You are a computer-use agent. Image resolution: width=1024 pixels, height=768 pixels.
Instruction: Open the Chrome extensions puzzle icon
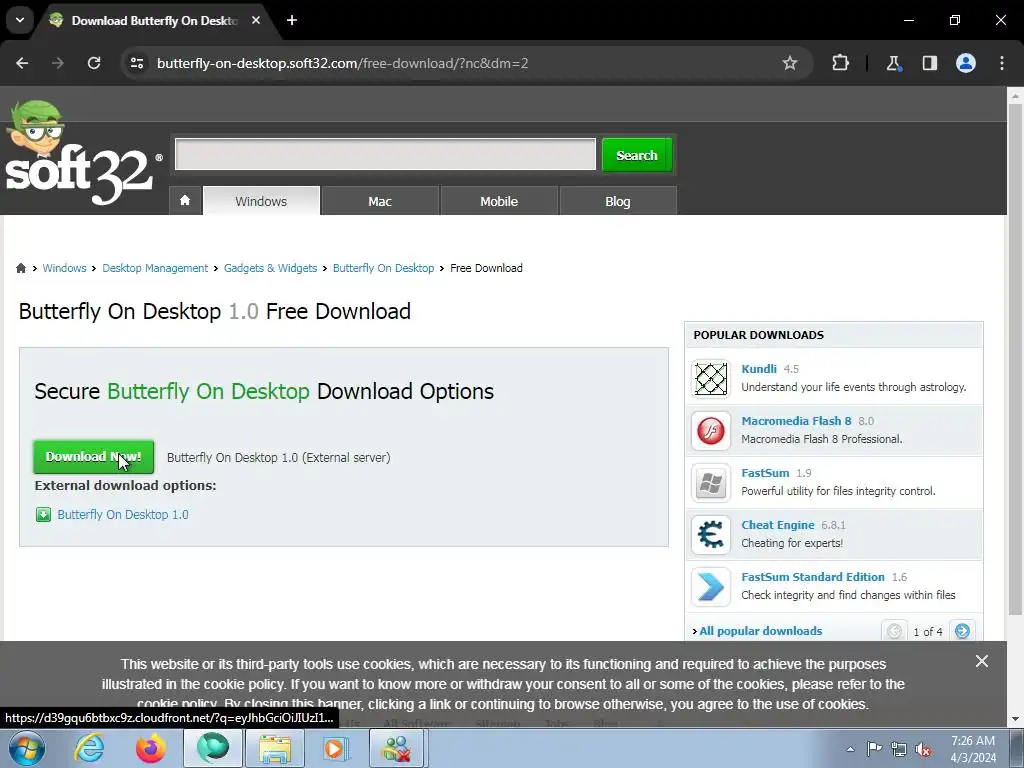[840, 63]
